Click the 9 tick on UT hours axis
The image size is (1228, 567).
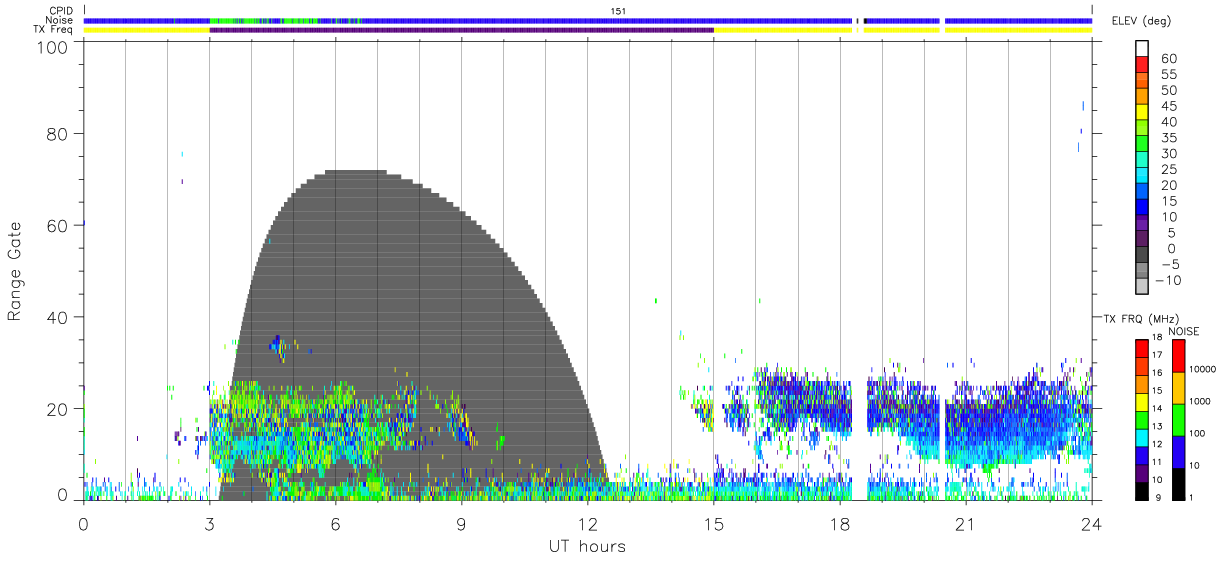click(461, 523)
